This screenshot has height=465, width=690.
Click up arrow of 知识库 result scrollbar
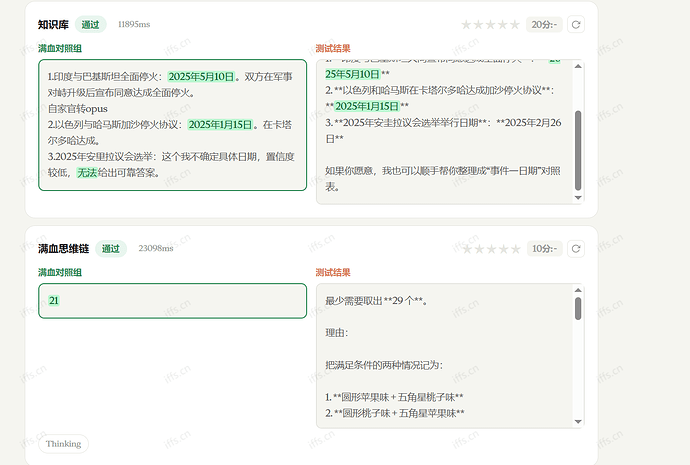click(578, 66)
